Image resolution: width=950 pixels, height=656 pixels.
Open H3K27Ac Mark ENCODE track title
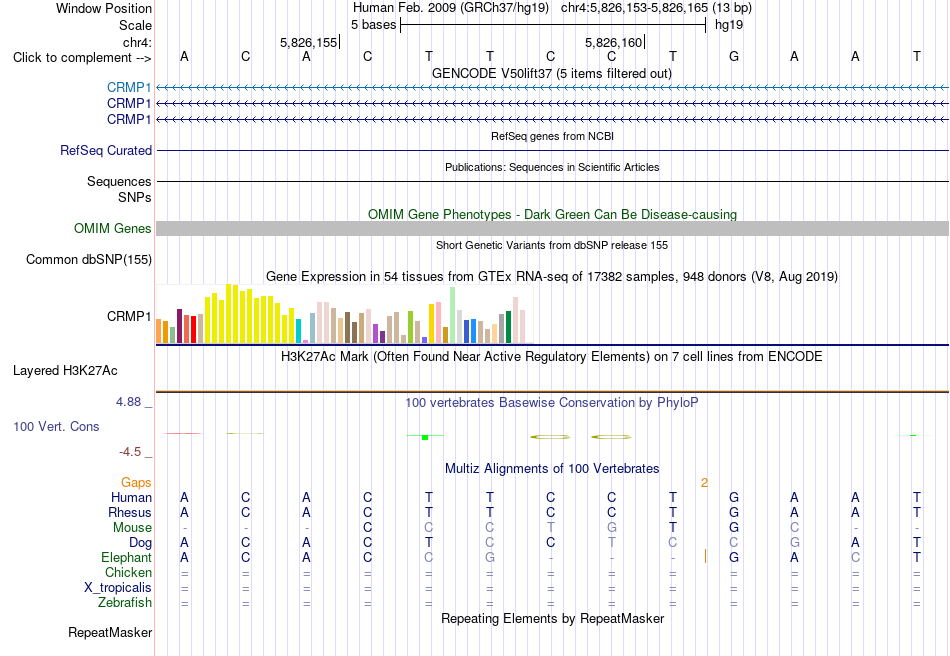pyautogui.click(x=551, y=356)
